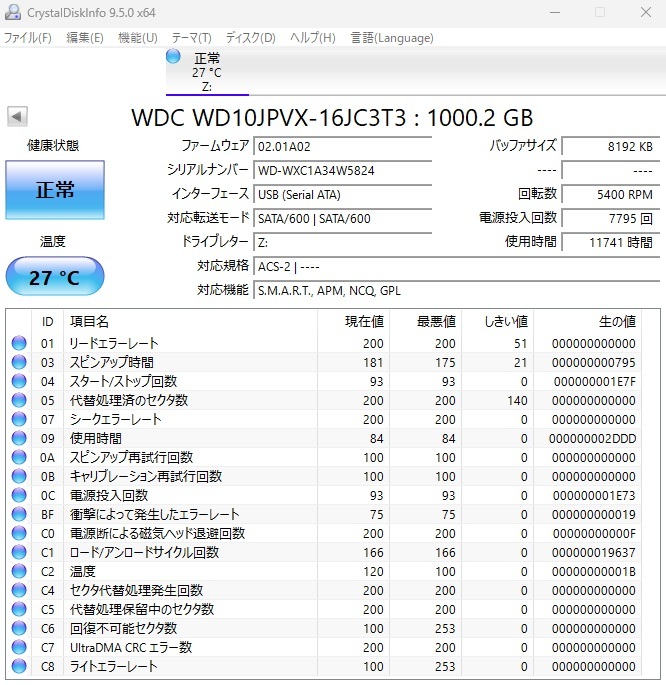This screenshot has width=666, height=685.
Task: Click the interface field USB (Serial ATA)
Action: [x=342, y=194]
